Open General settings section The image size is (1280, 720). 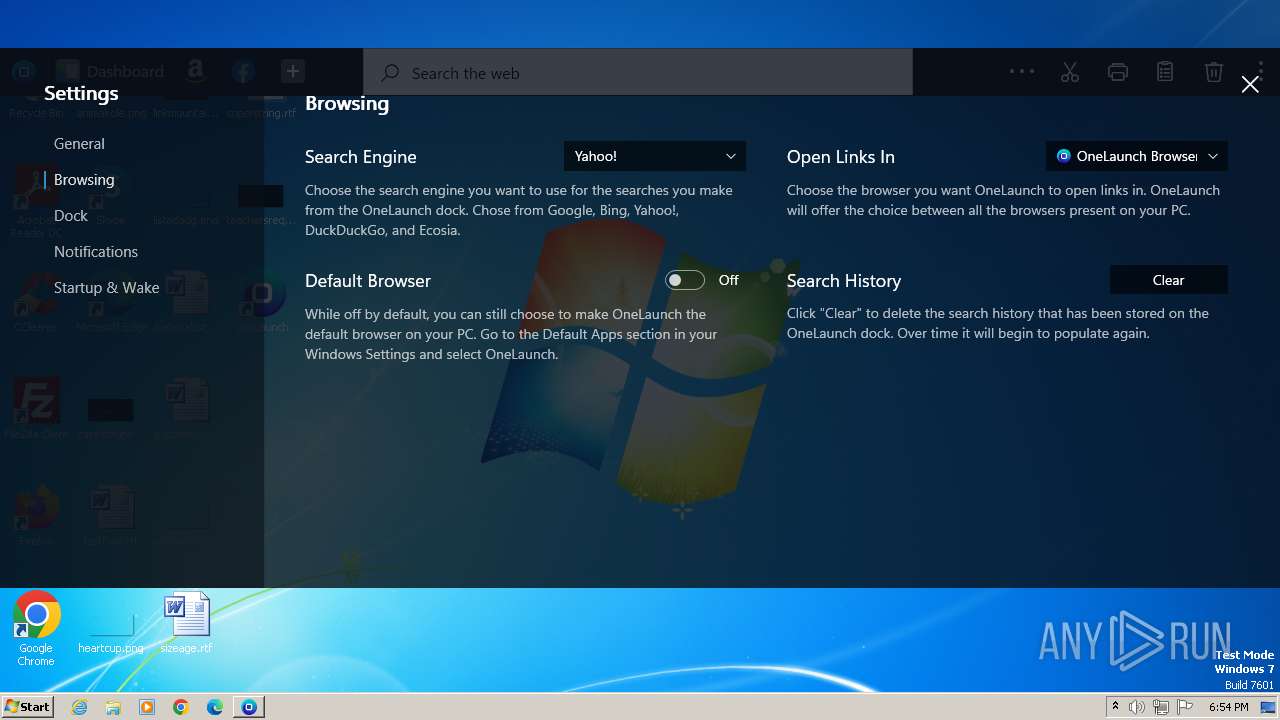tap(79, 144)
